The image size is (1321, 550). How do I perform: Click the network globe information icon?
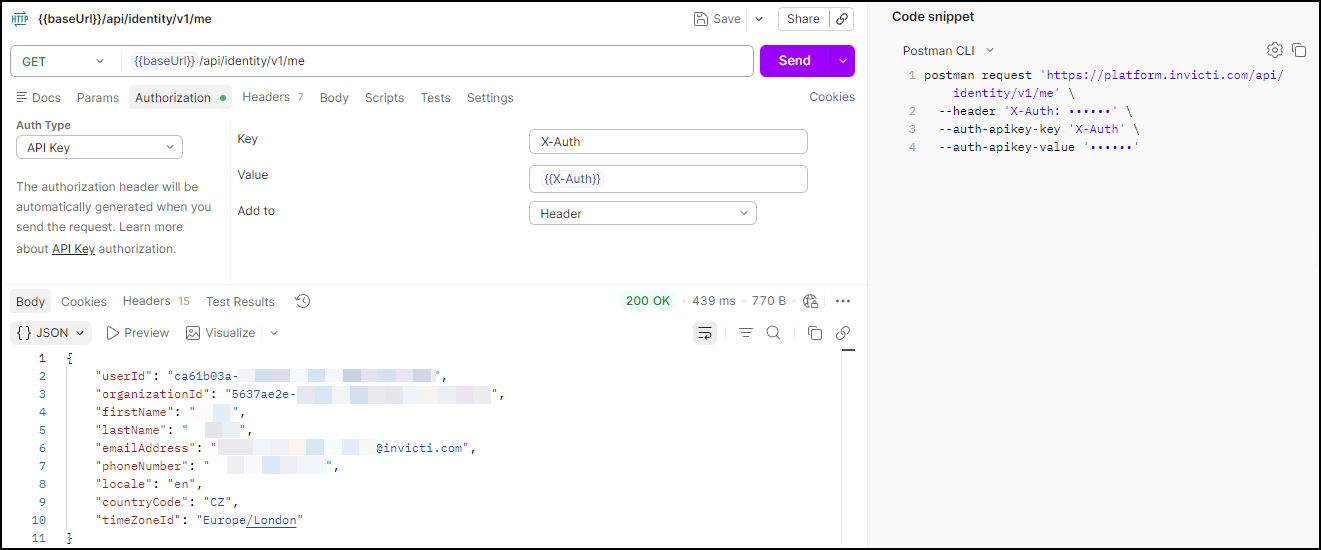click(x=811, y=301)
